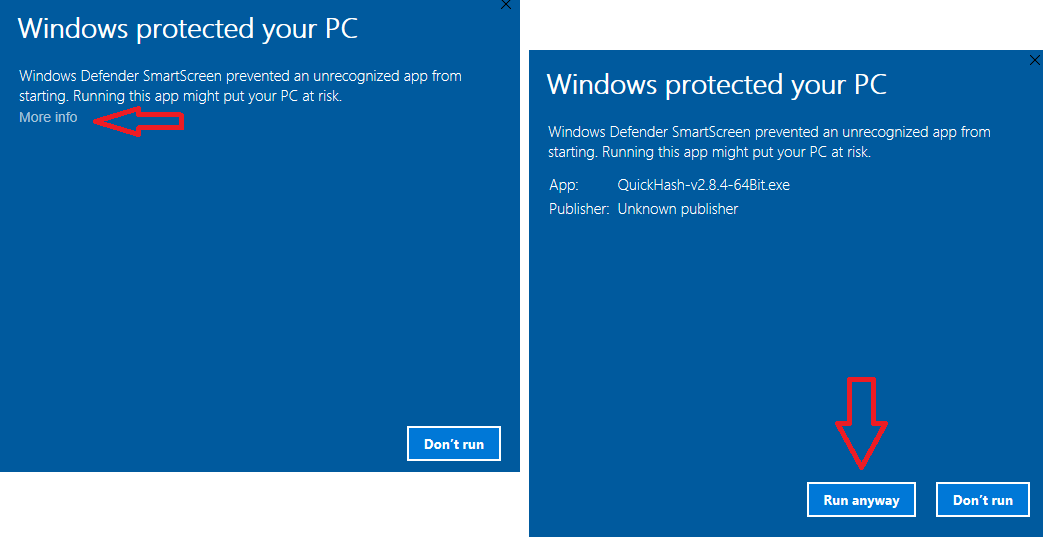Click the left dialog's Windows Defender SmartScreen line
The height and width of the screenshot is (543, 1051).
(240, 76)
